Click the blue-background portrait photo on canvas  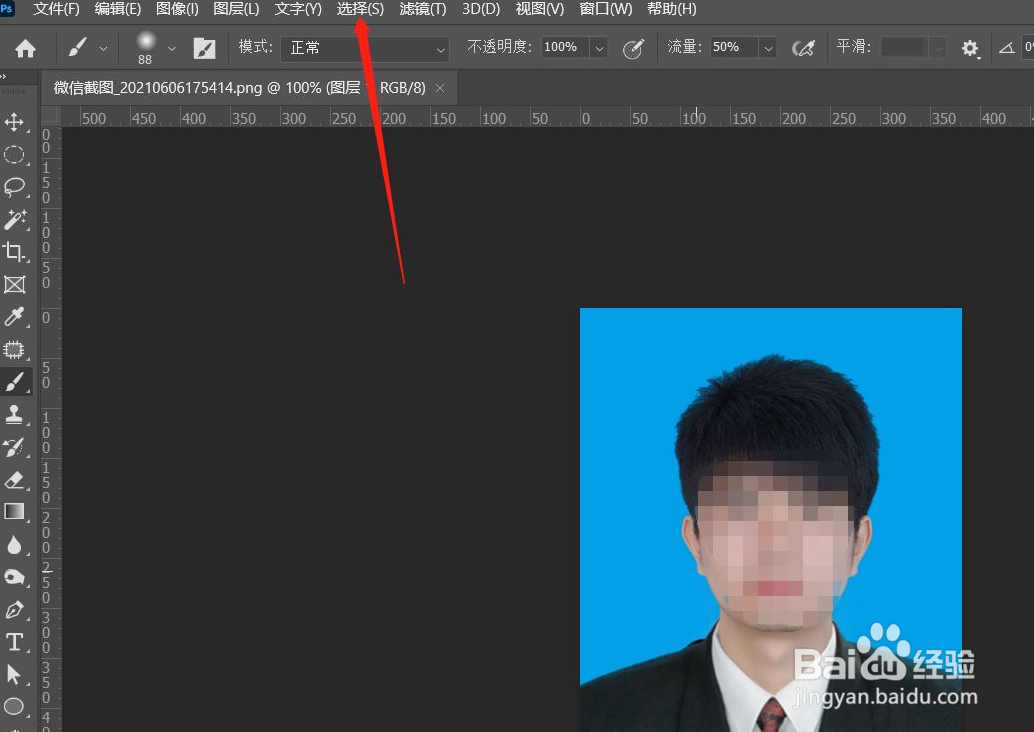point(770,520)
